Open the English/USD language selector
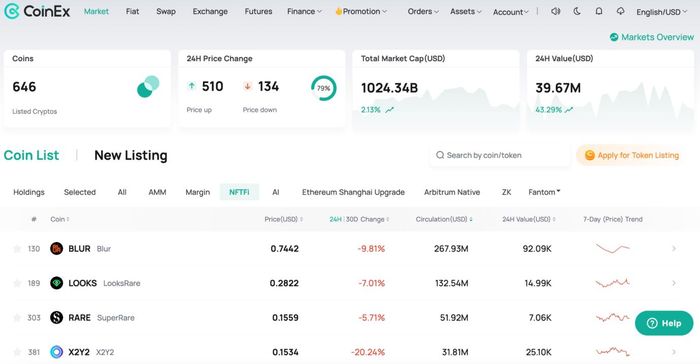700x364 pixels. pyautogui.click(x=662, y=12)
